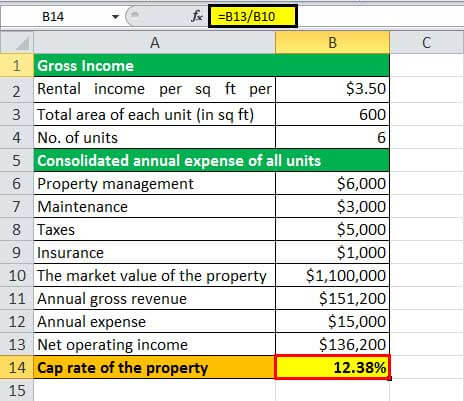Image resolution: width=464 pixels, height=401 pixels.
Task: Click the $5,000 cell
Action: [x=332, y=229]
